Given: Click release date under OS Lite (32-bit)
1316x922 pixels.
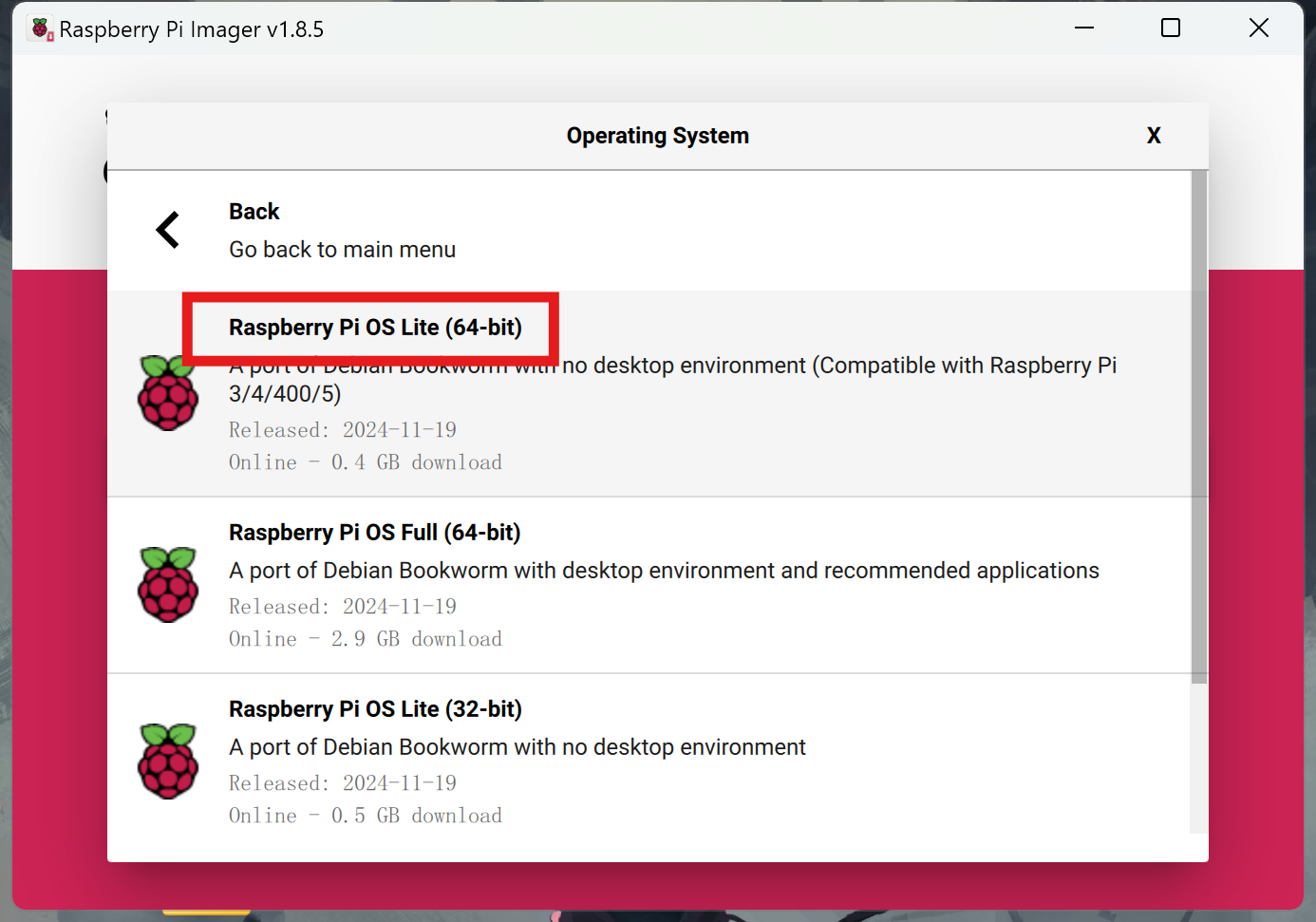Looking at the screenshot, I should (x=343, y=783).
